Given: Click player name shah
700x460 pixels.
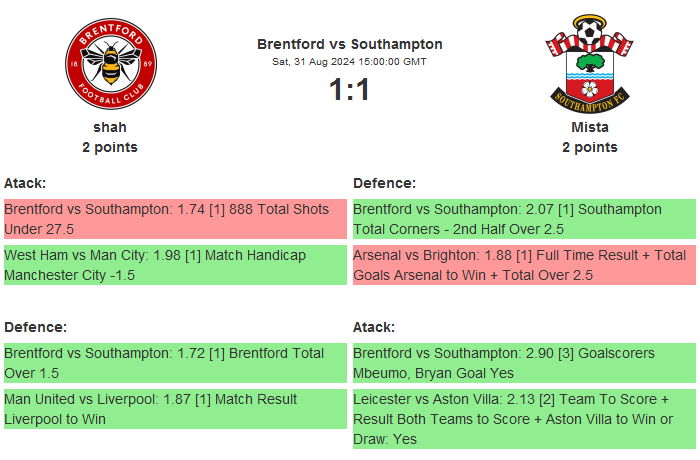Looking at the screenshot, I should pyautogui.click(x=110, y=127).
